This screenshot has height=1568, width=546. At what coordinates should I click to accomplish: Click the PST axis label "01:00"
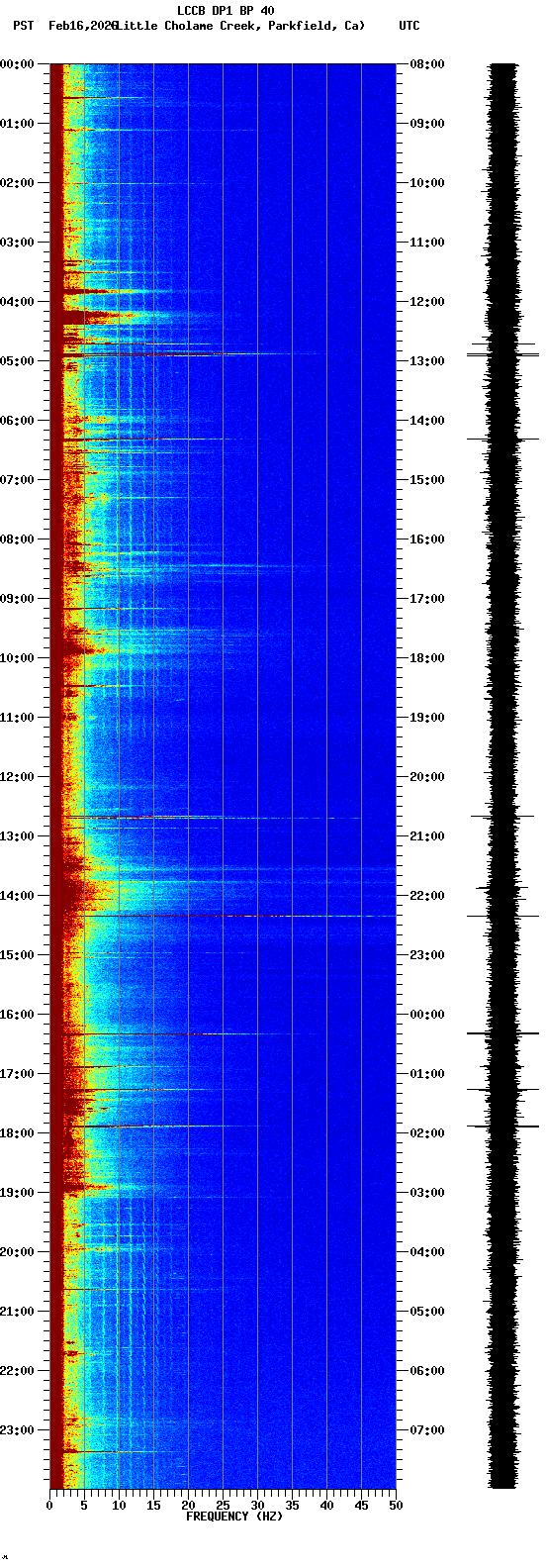click(x=17, y=124)
